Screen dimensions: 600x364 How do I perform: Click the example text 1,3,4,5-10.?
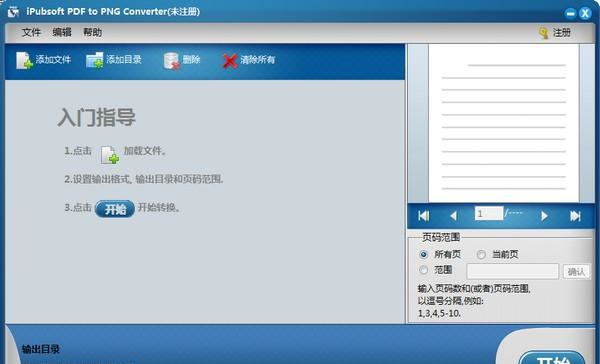pos(439,313)
